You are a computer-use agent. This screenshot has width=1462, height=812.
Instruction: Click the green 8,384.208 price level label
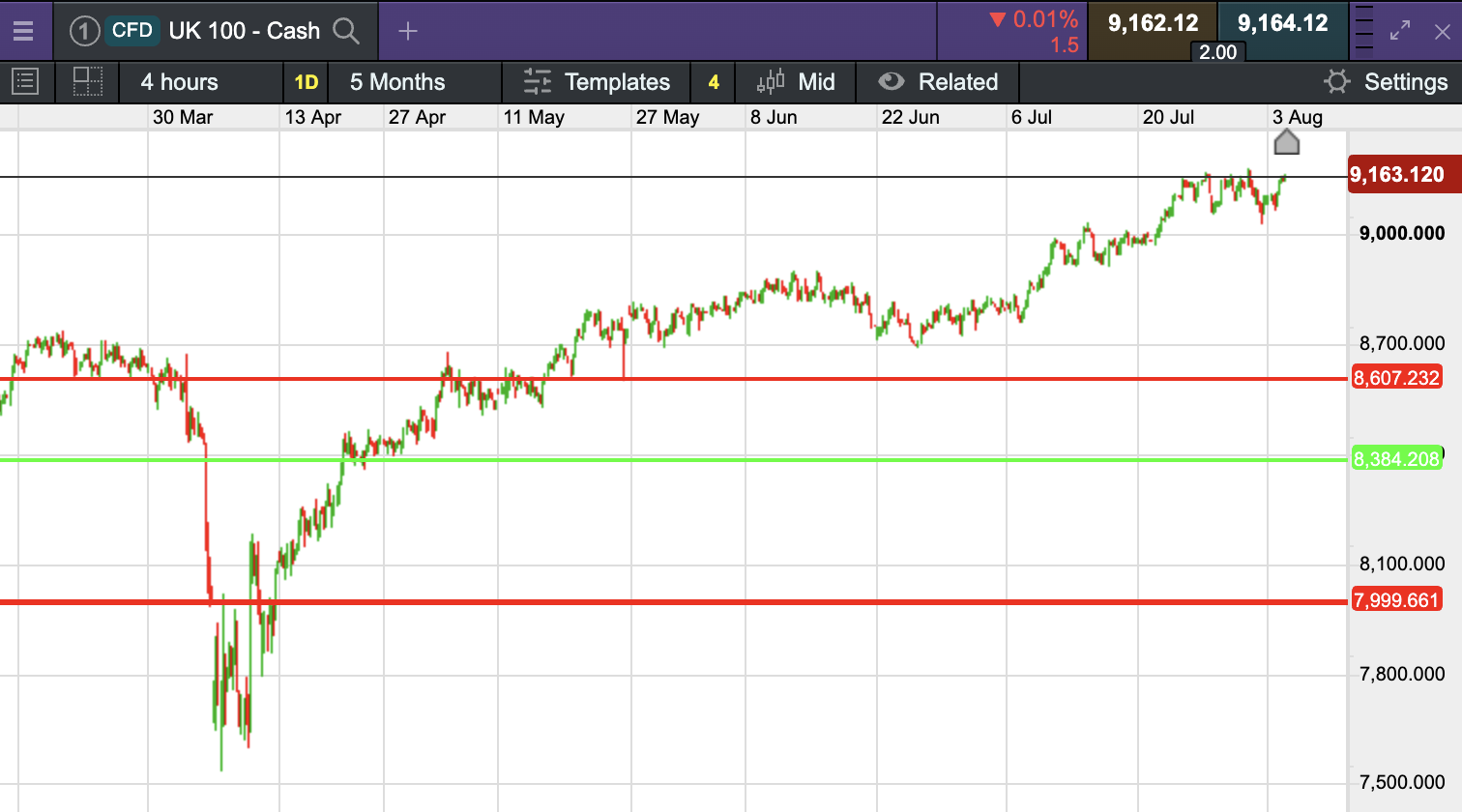pyautogui.click(x=1396, y=459)
